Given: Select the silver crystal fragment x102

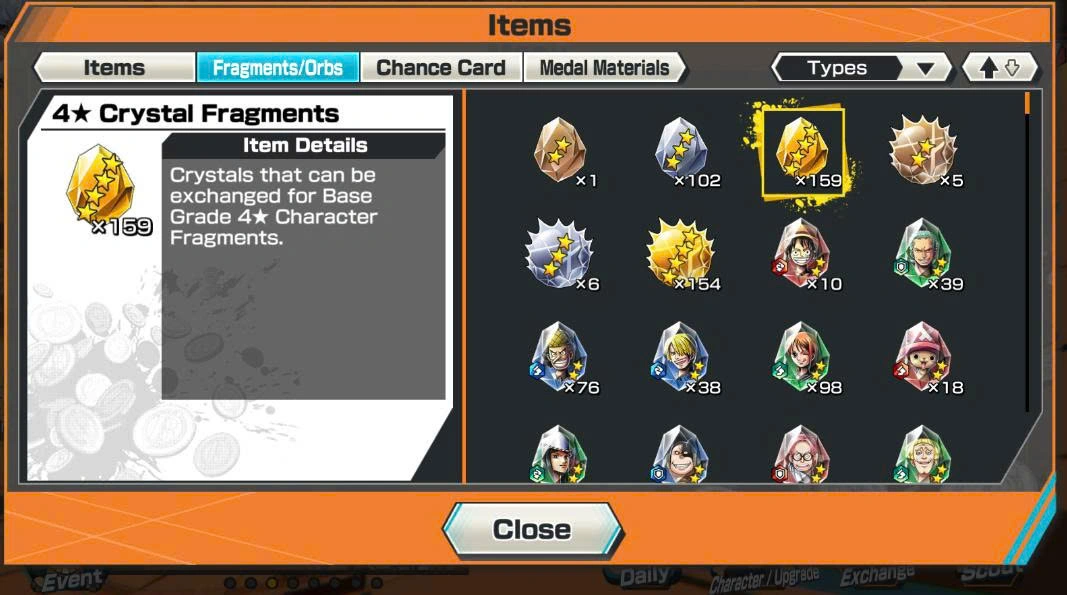Looking at the screenshot, I should pos(680,151).
